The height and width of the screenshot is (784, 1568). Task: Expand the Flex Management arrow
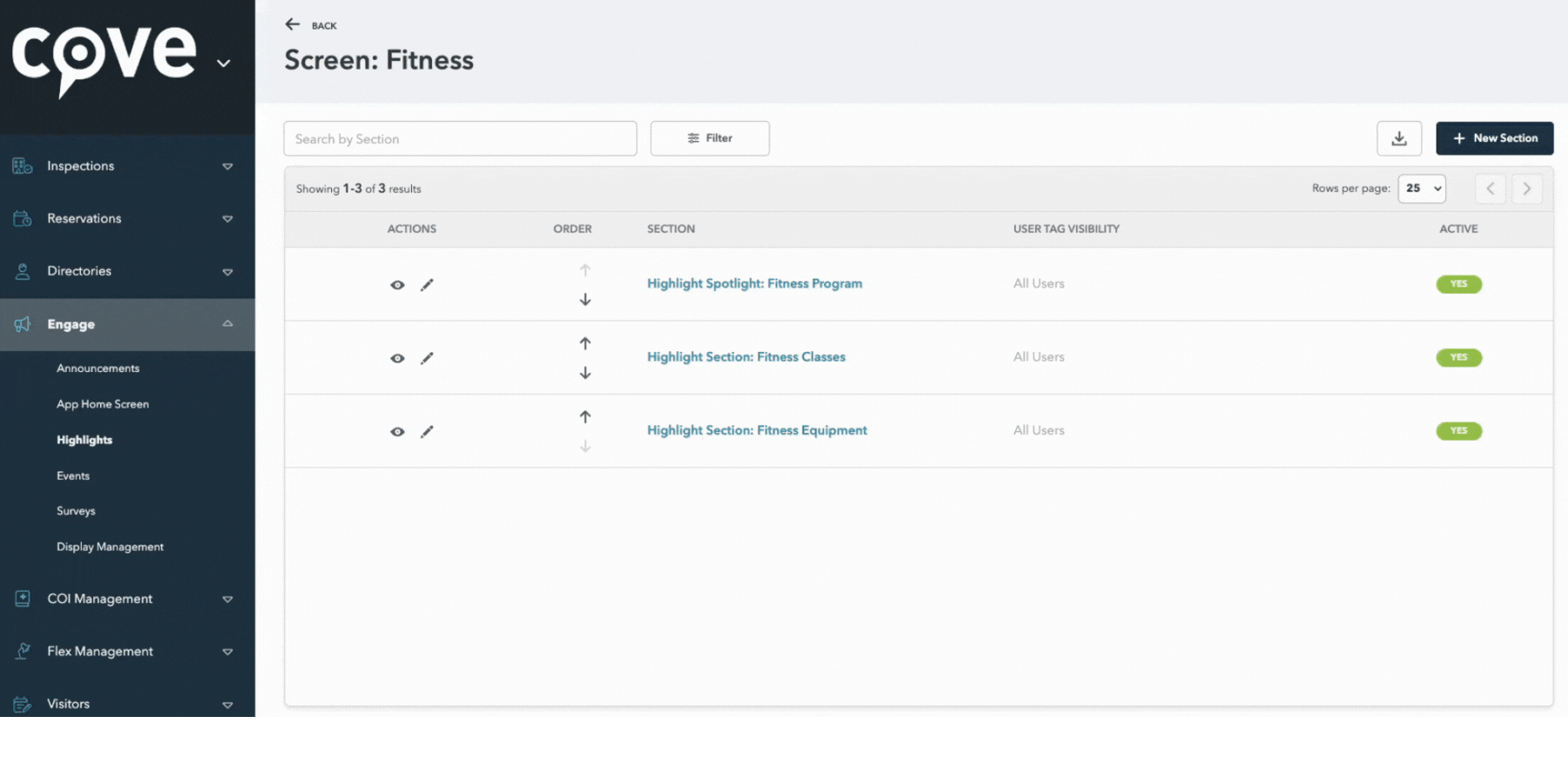(x=227, y=652)
